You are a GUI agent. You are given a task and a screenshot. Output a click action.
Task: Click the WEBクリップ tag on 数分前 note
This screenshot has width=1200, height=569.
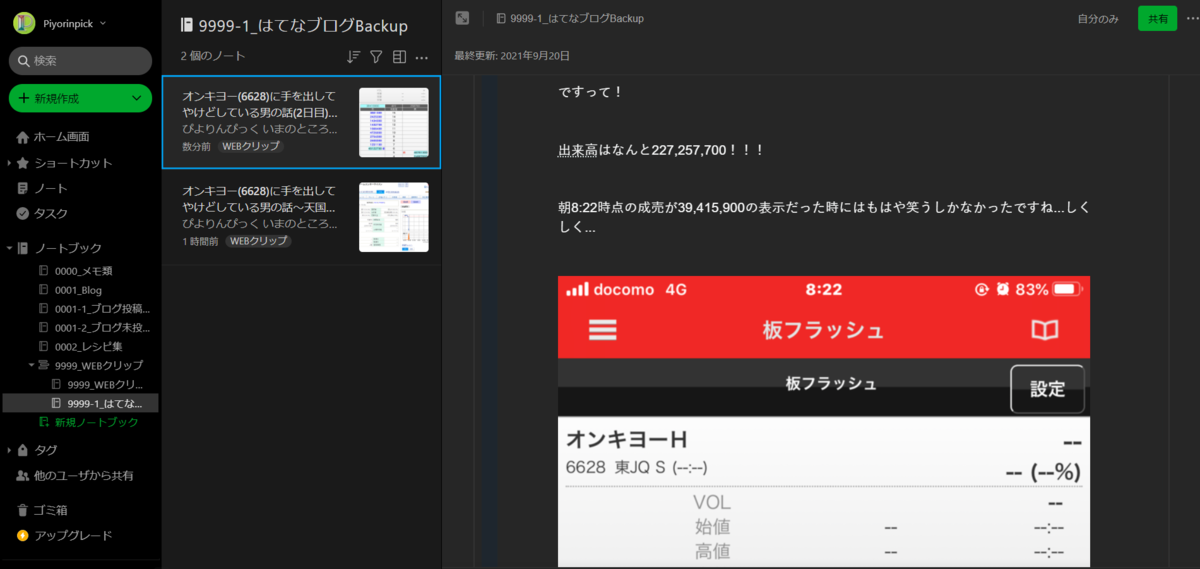pyautogui.click(x=250, y=146)
